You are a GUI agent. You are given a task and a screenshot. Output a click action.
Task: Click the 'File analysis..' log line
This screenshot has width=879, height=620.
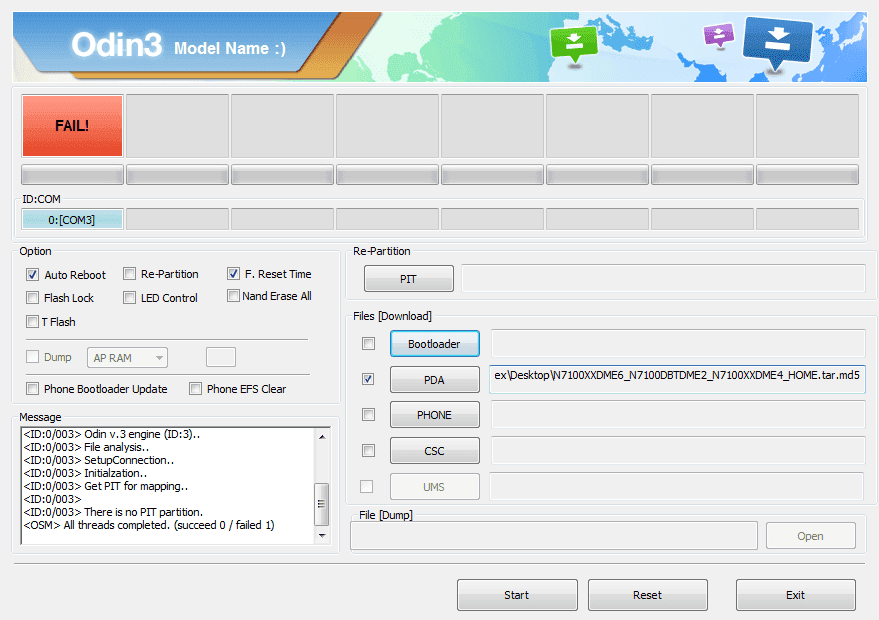(x=86, y=447)
